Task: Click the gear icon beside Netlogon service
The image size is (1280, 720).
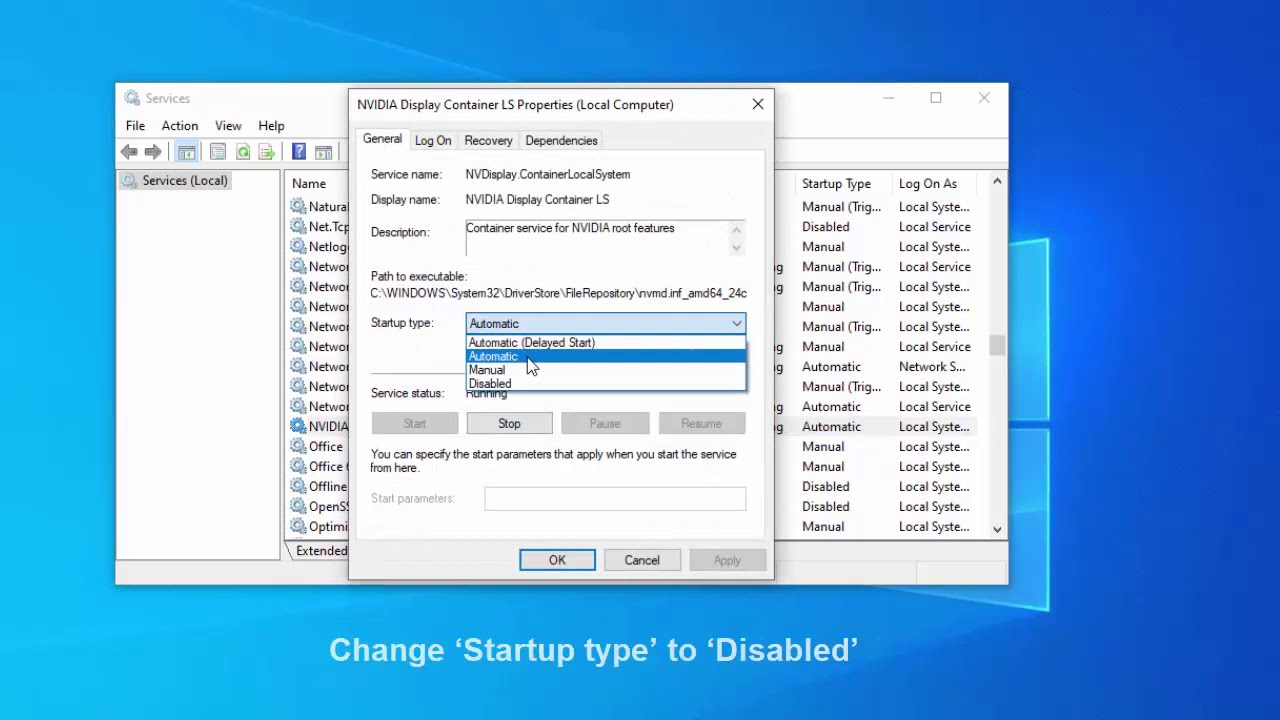Action: (298, 246)
